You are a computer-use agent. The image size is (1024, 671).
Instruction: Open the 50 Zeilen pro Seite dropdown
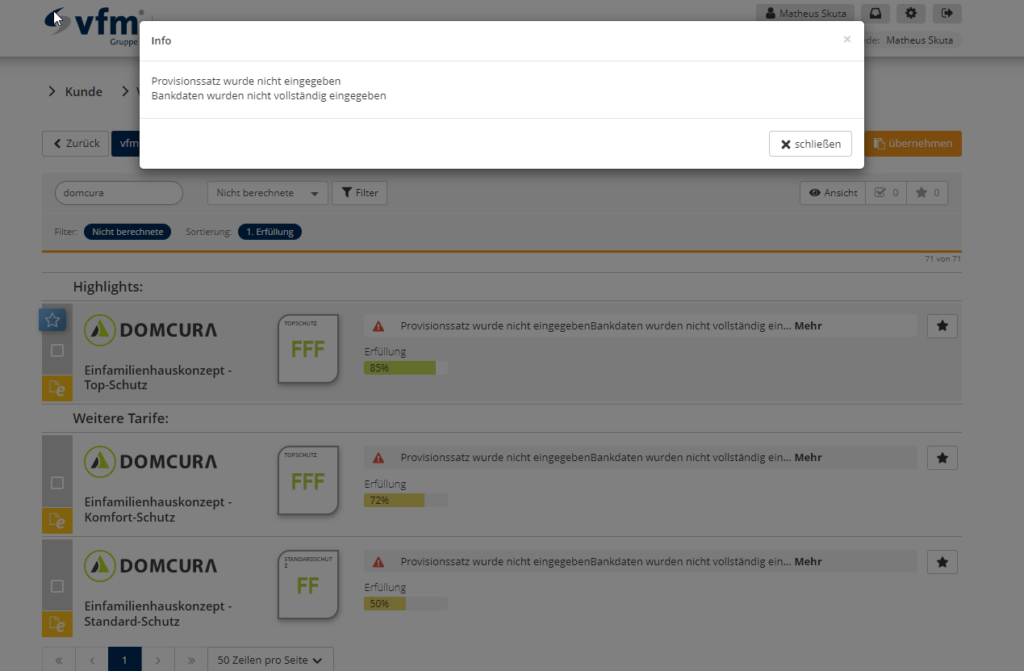[x=270, y=660]
